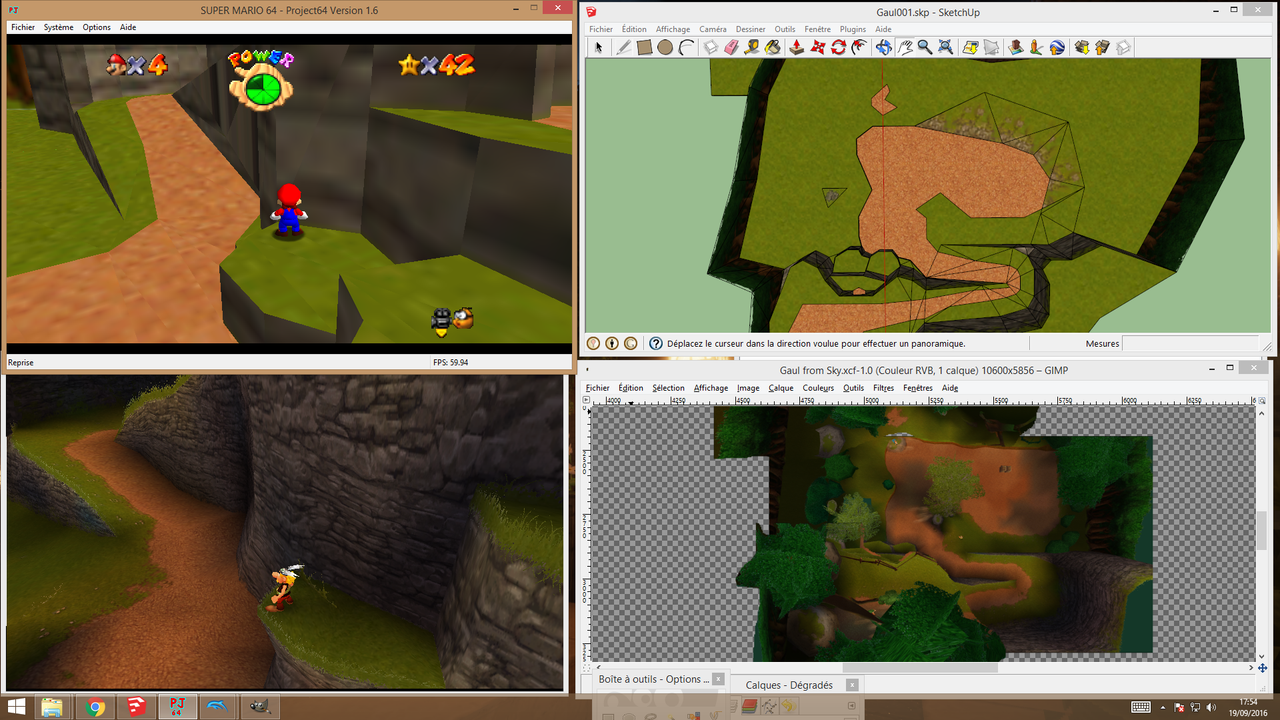Image resolution: width=1280 pixels, height=720 pixels.
Task: Click the Preview in Google Earth icon
Action: click(x=1057, y=47)
